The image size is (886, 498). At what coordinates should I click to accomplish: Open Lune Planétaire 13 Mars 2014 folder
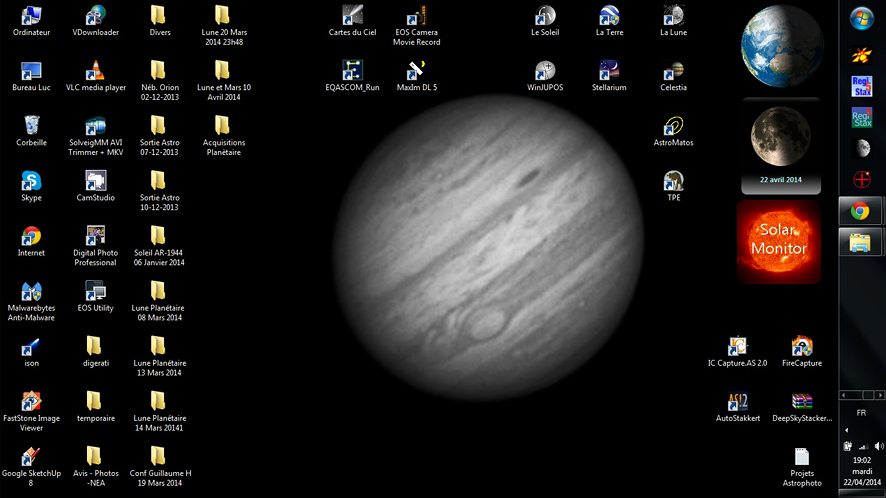(159, 356)
